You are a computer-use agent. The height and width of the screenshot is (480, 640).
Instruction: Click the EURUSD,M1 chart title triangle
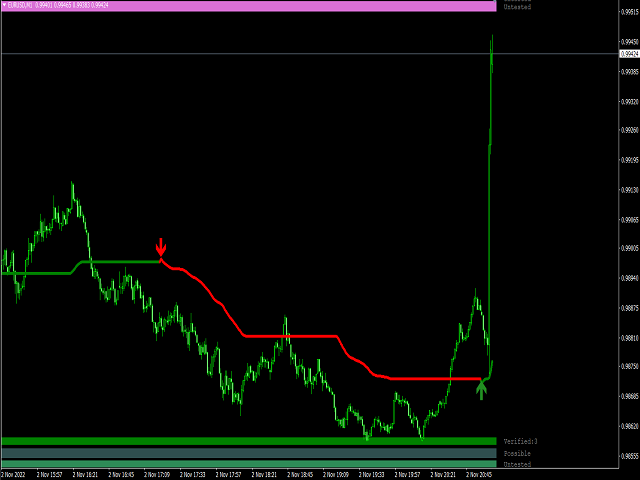click(5, 5)
